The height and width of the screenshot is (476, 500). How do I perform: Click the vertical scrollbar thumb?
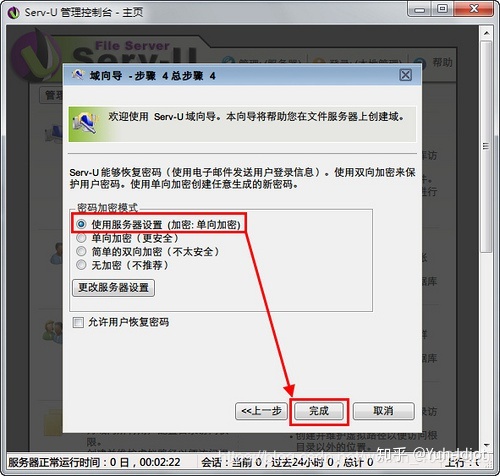[486, 147]
